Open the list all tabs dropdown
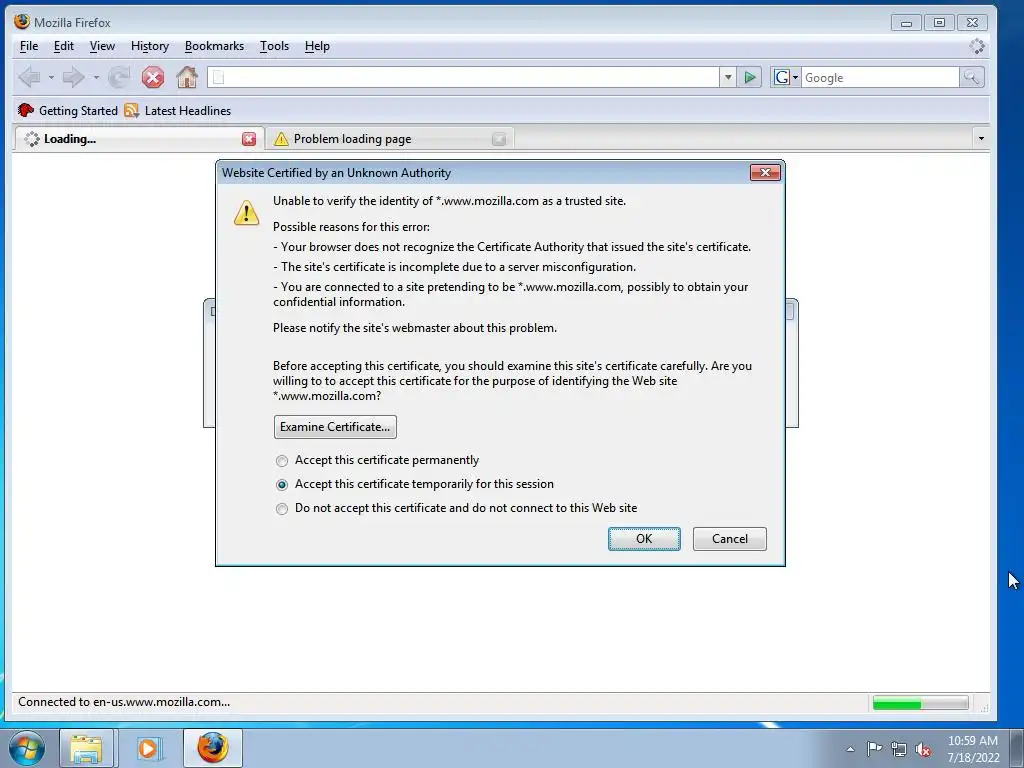 pyautogui.click(x=981, y=138)
